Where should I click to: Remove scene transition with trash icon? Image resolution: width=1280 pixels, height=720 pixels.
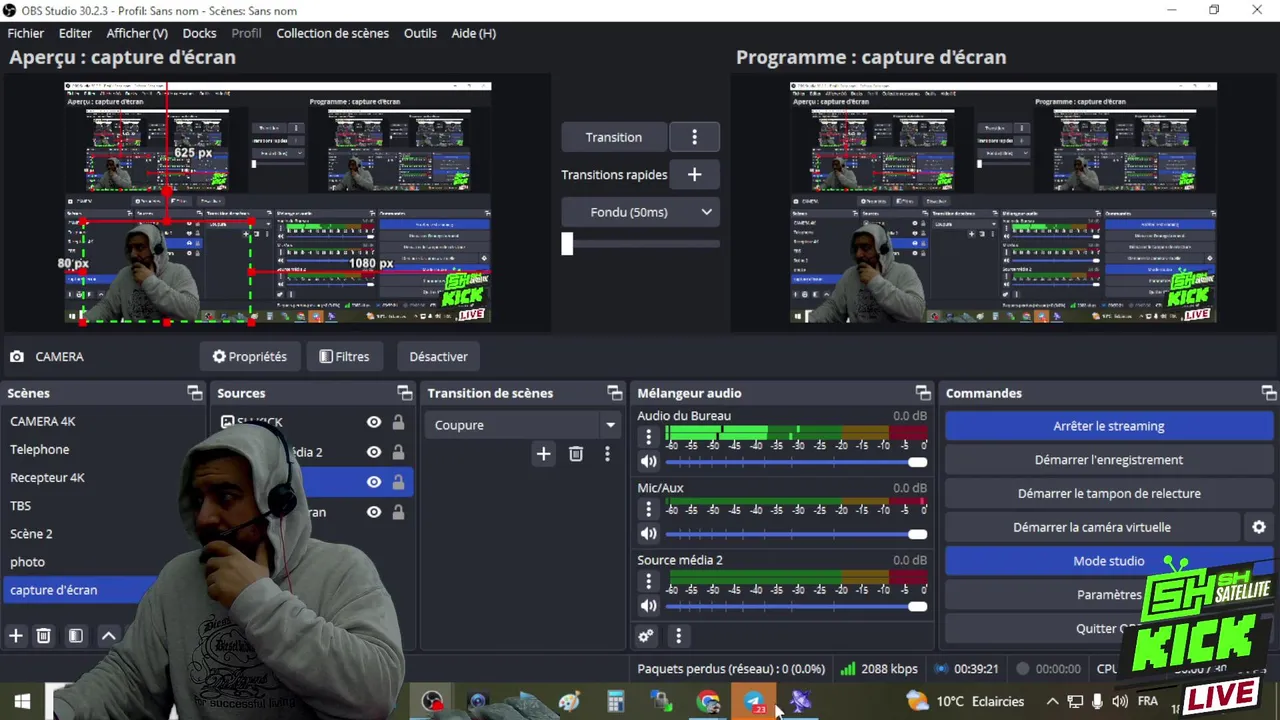(x=576, y=454)
